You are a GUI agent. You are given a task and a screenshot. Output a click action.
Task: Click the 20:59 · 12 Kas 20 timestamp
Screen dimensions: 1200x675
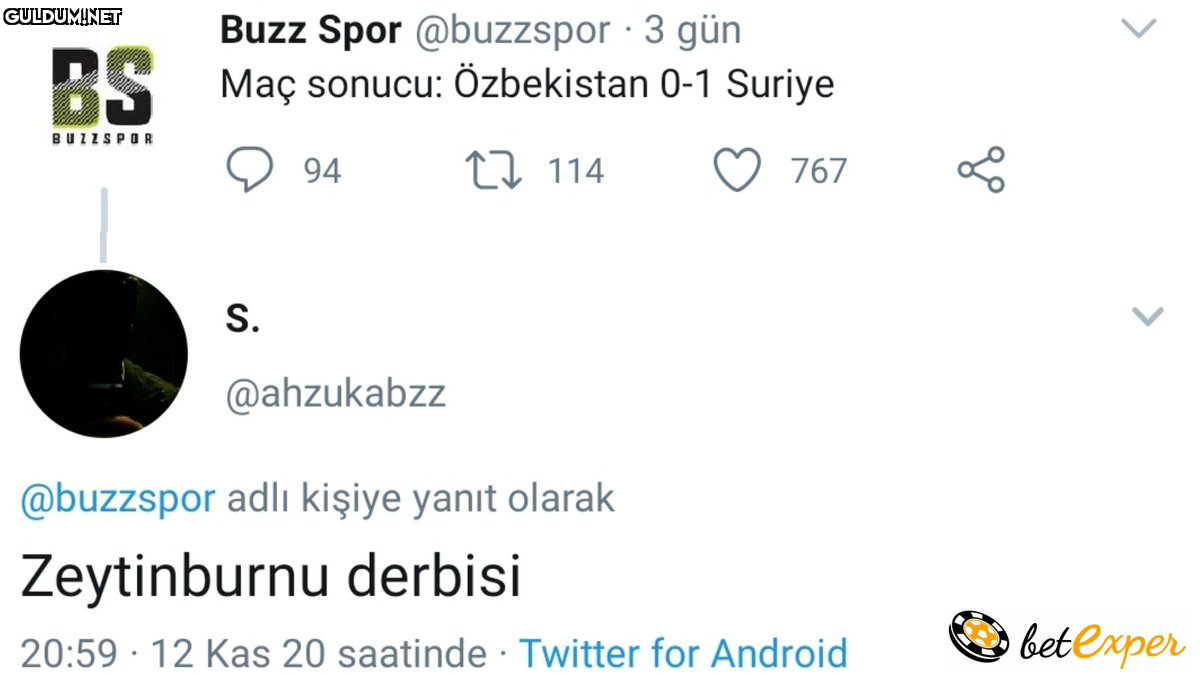(253, 654)
